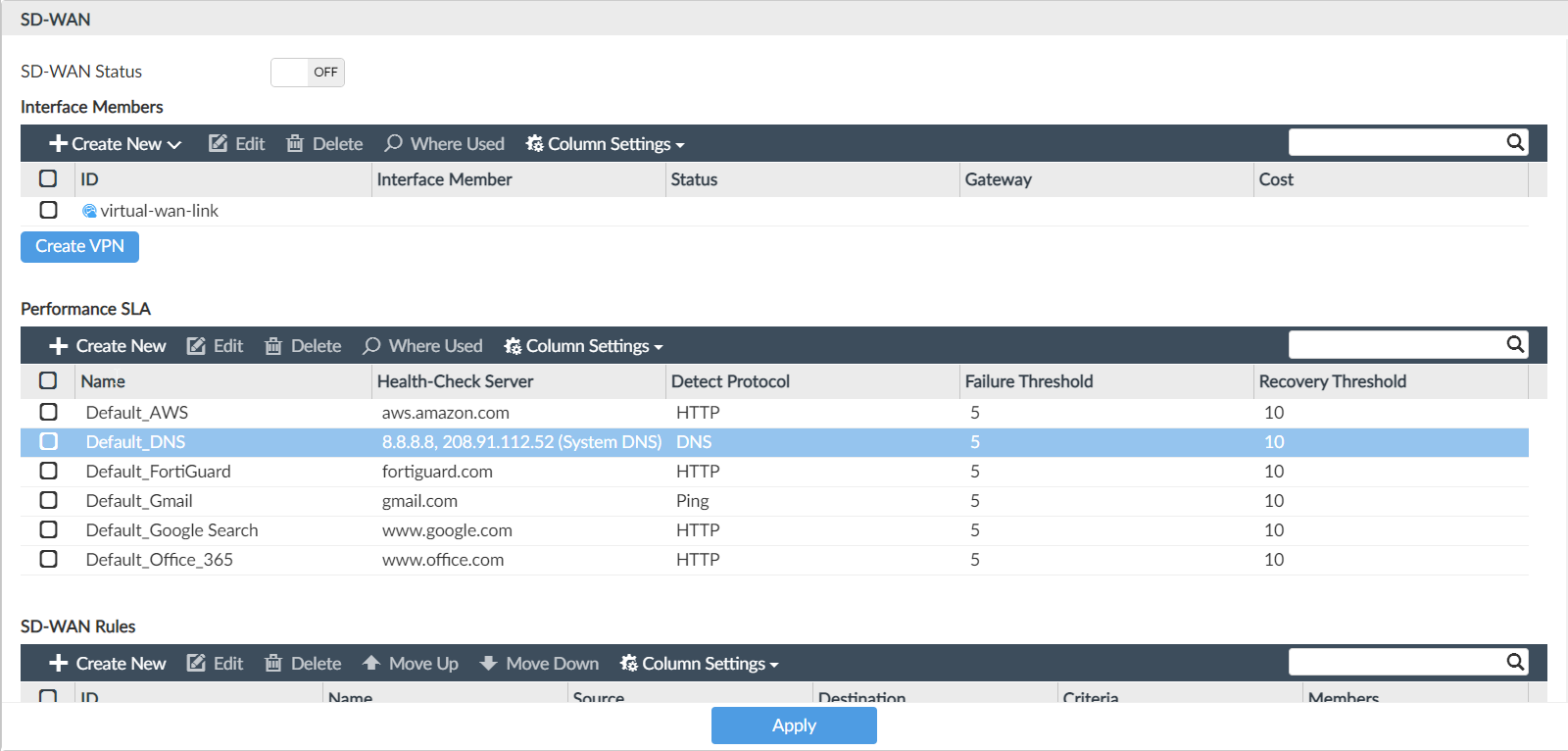Image resolution: width=1568 pixels, height=751 pixels.
Task: Sort Performance SLA by Name column
Action: [x=103, y=381]
